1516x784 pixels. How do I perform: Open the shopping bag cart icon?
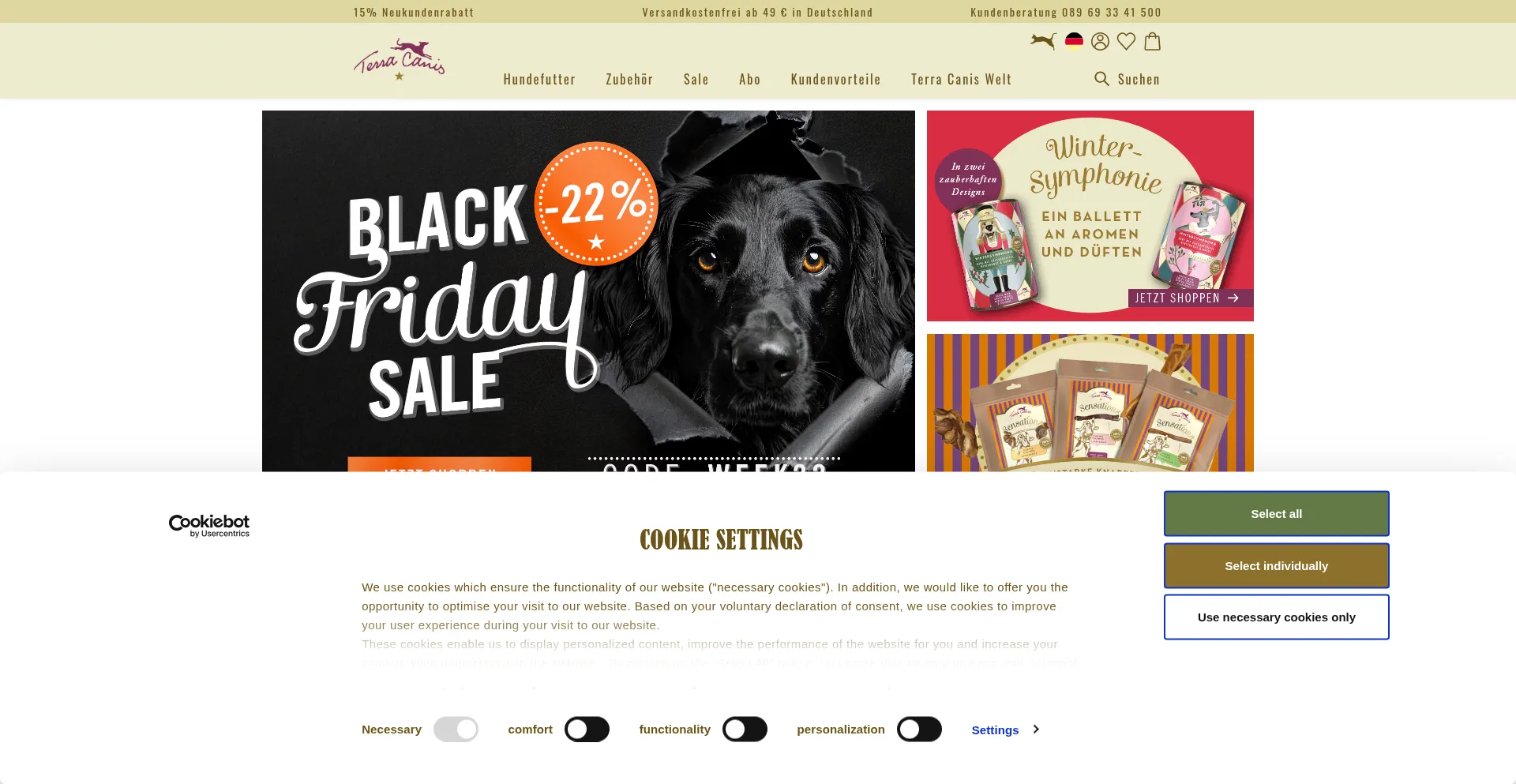point(1152,41)
